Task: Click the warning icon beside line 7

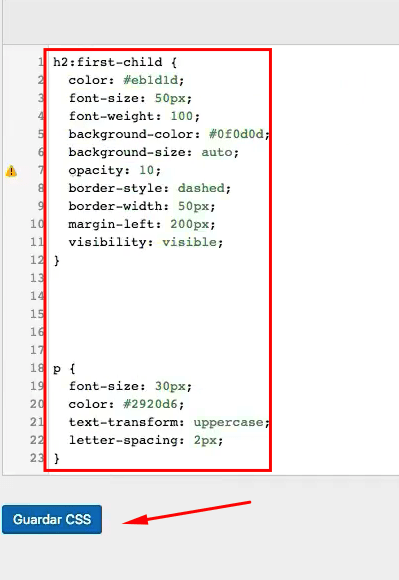Action: tap(11, 171)
